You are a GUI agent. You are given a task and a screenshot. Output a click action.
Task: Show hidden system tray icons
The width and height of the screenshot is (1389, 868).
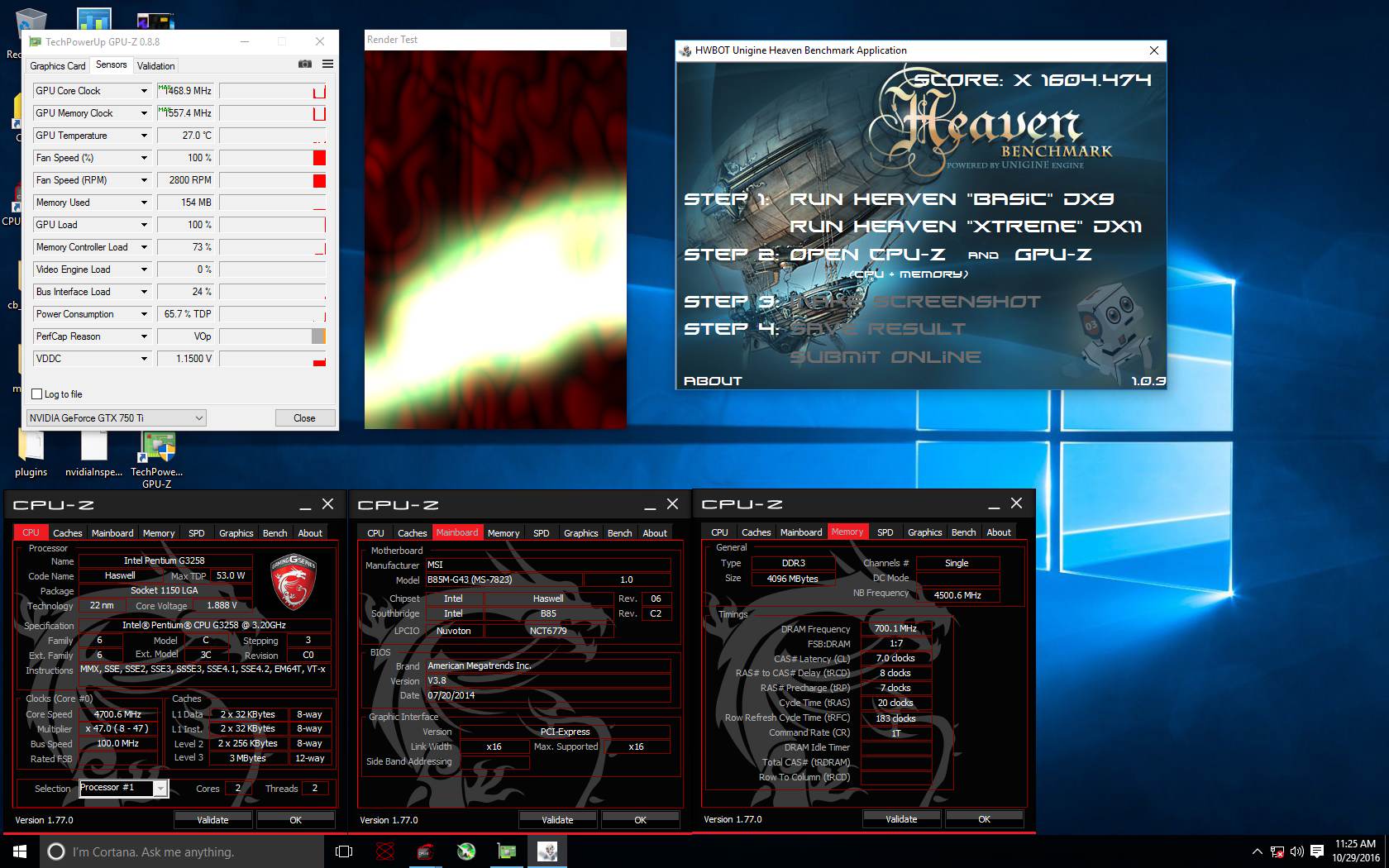pos(1258,851)
